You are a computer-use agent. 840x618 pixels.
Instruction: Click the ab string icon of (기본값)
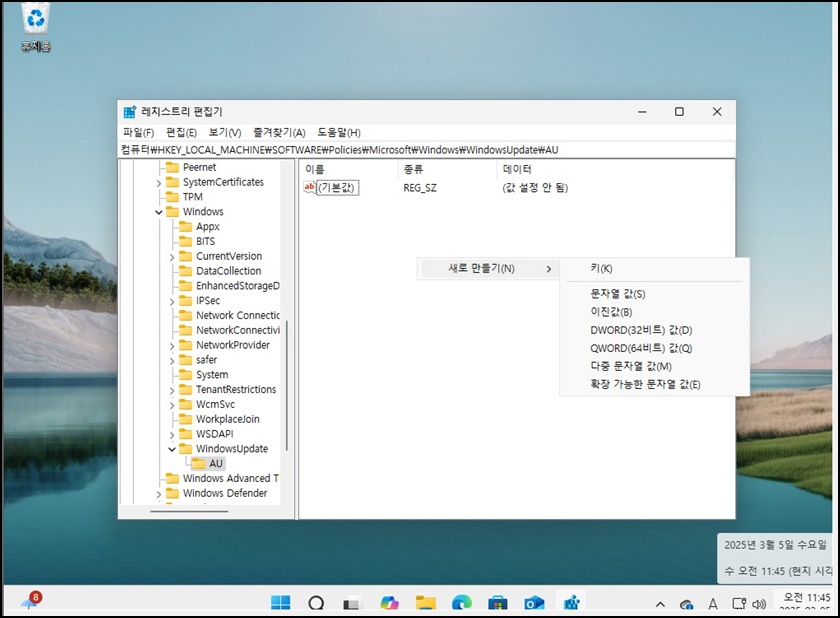310,187
